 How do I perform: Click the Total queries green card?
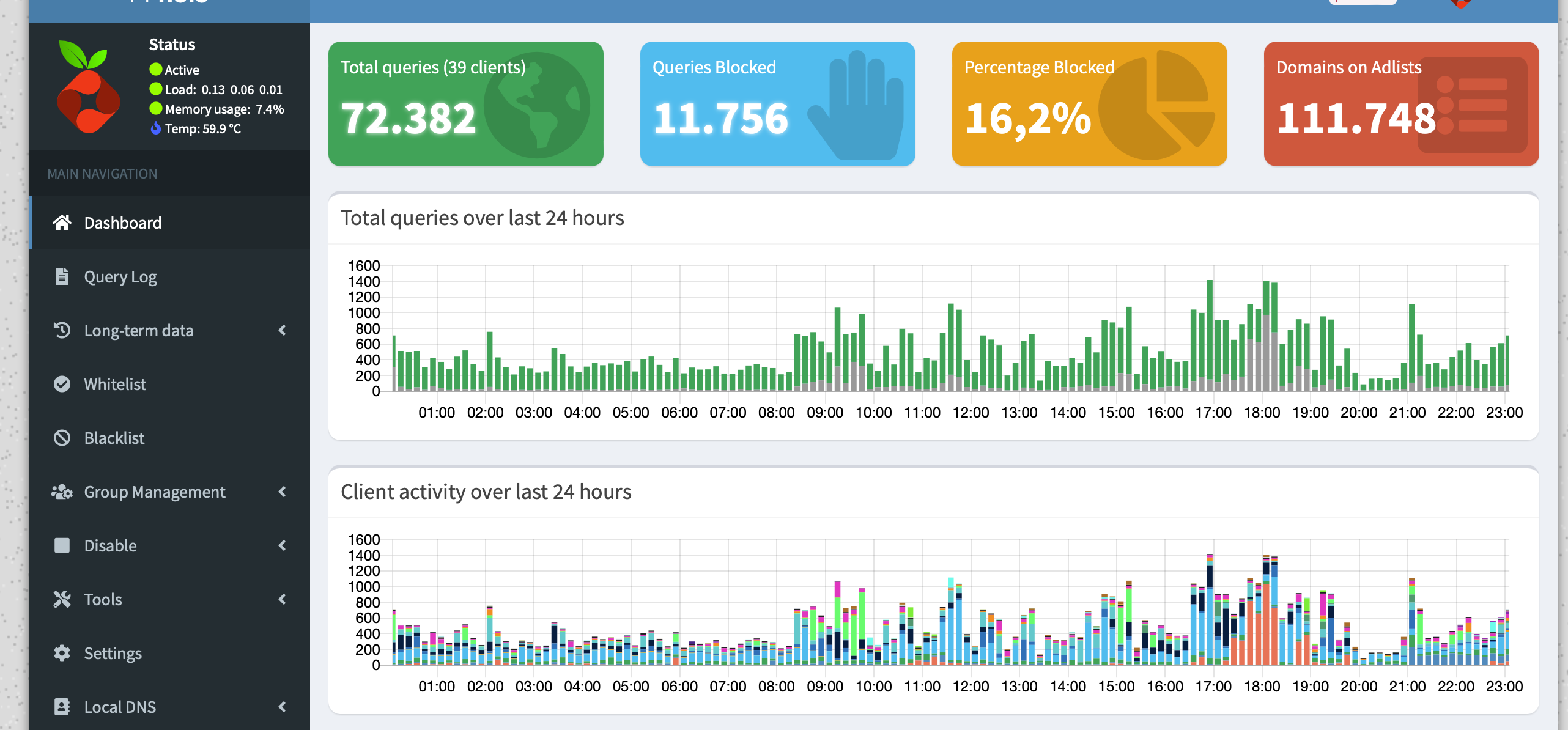click(x=465, y=104)
